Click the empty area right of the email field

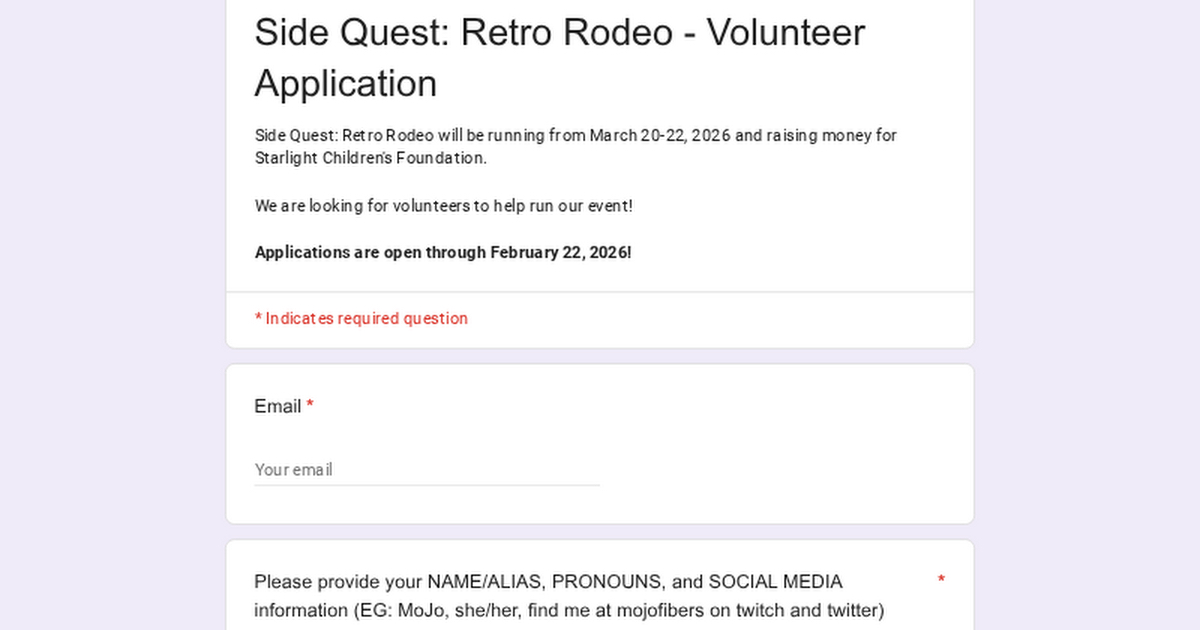780,470
